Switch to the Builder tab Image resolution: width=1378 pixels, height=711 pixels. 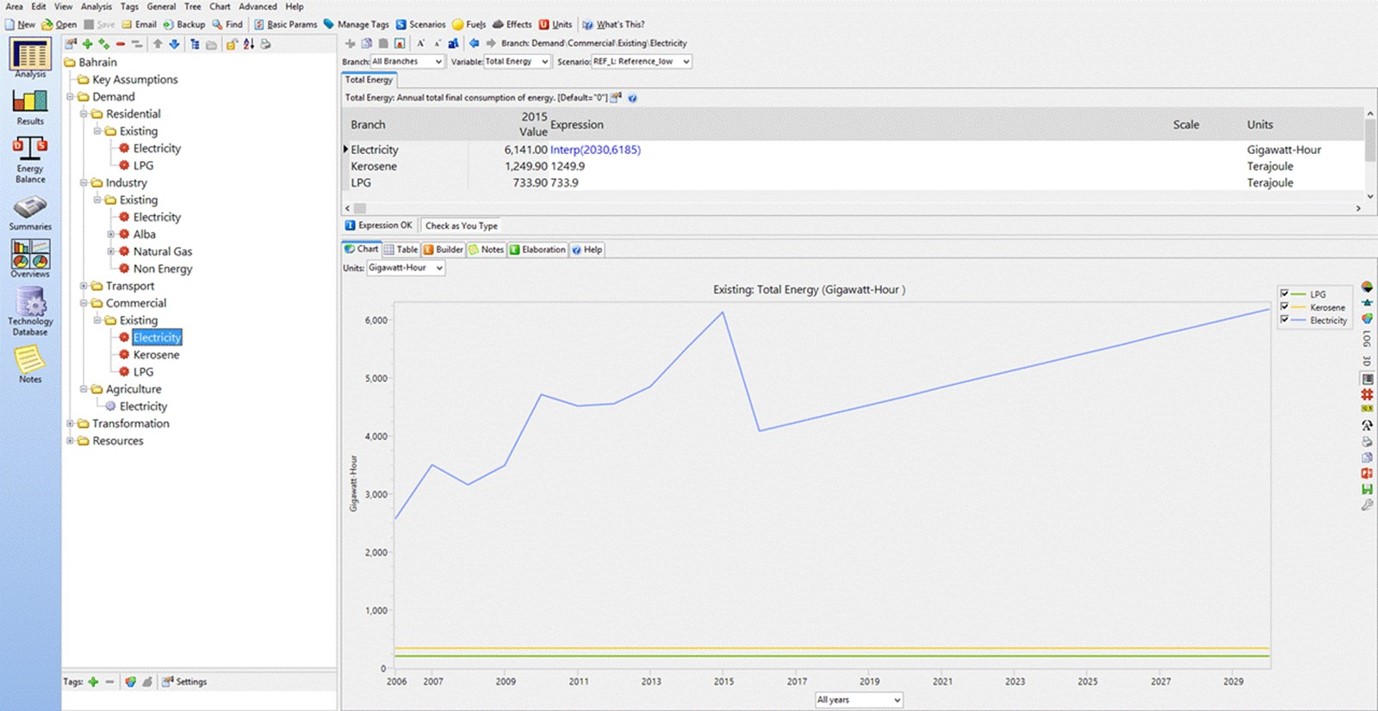click(x=443, y=249)
